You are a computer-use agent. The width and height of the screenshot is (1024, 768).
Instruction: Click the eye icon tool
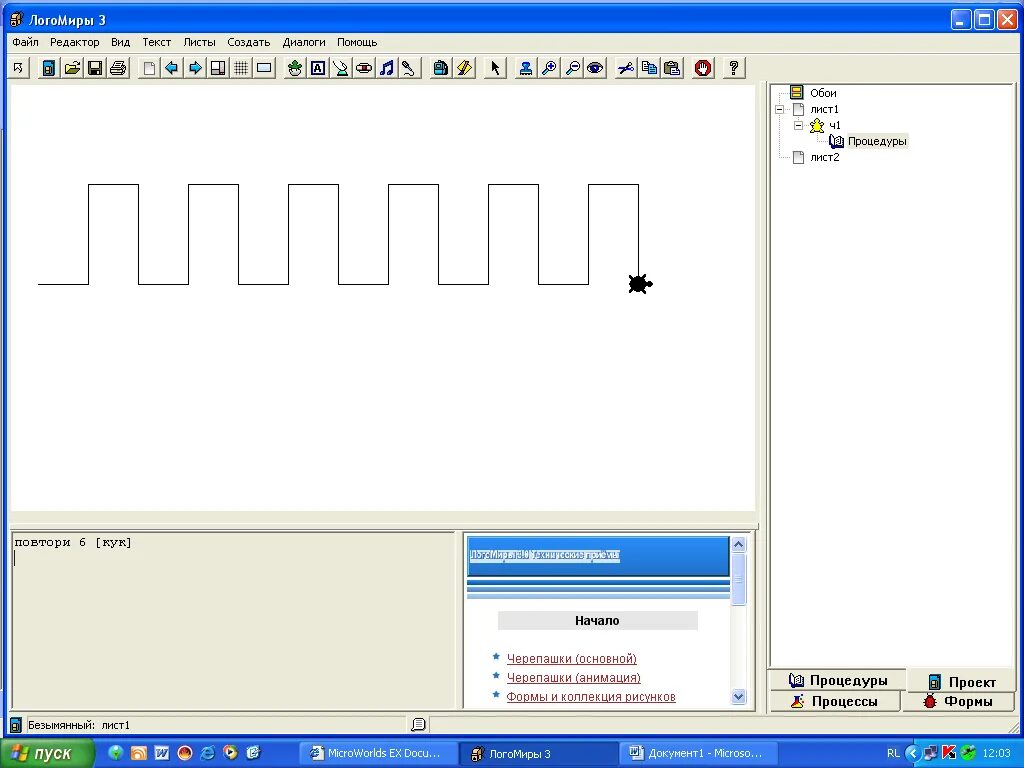click(x=595, y=68)
